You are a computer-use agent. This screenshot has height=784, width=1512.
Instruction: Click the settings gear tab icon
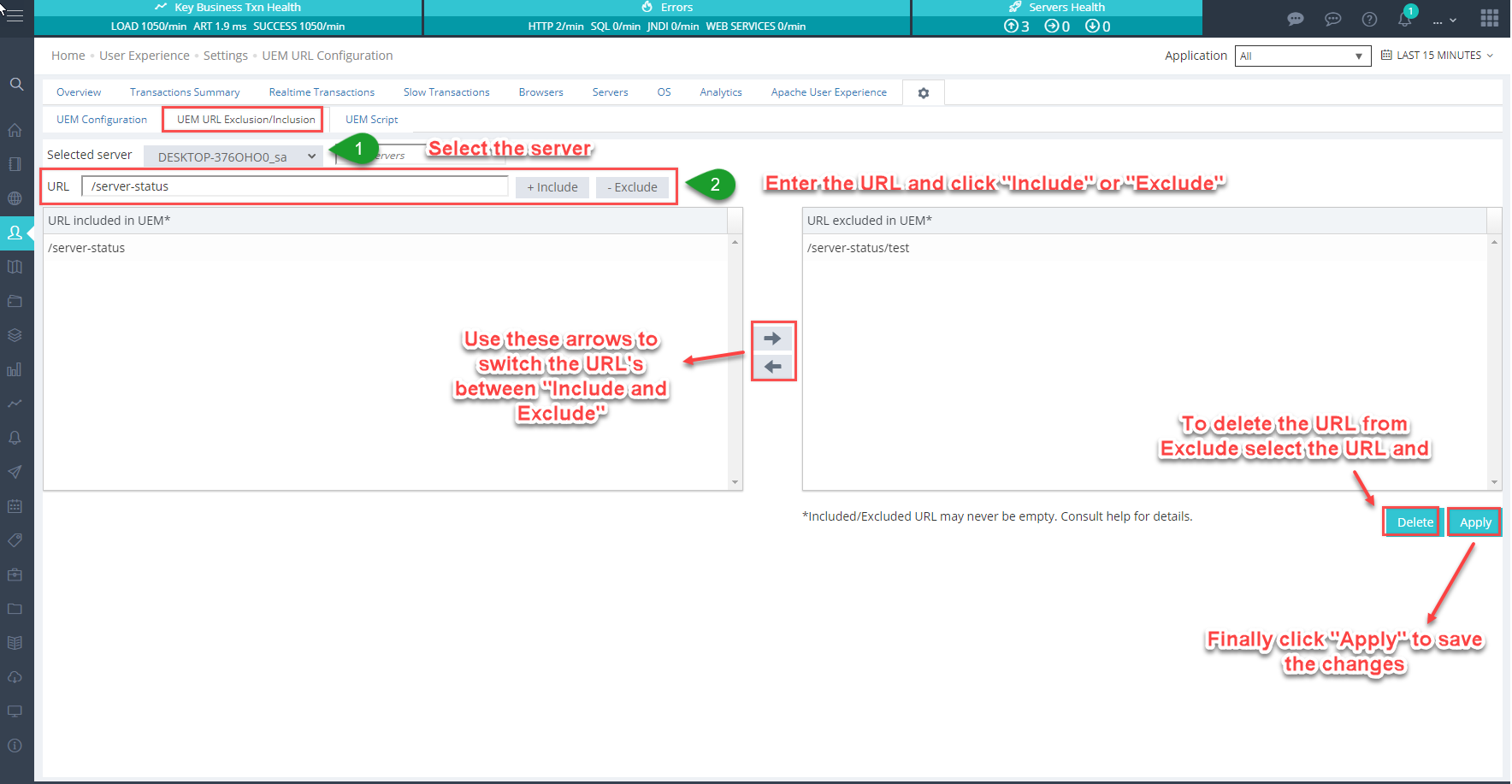(923, 93)
